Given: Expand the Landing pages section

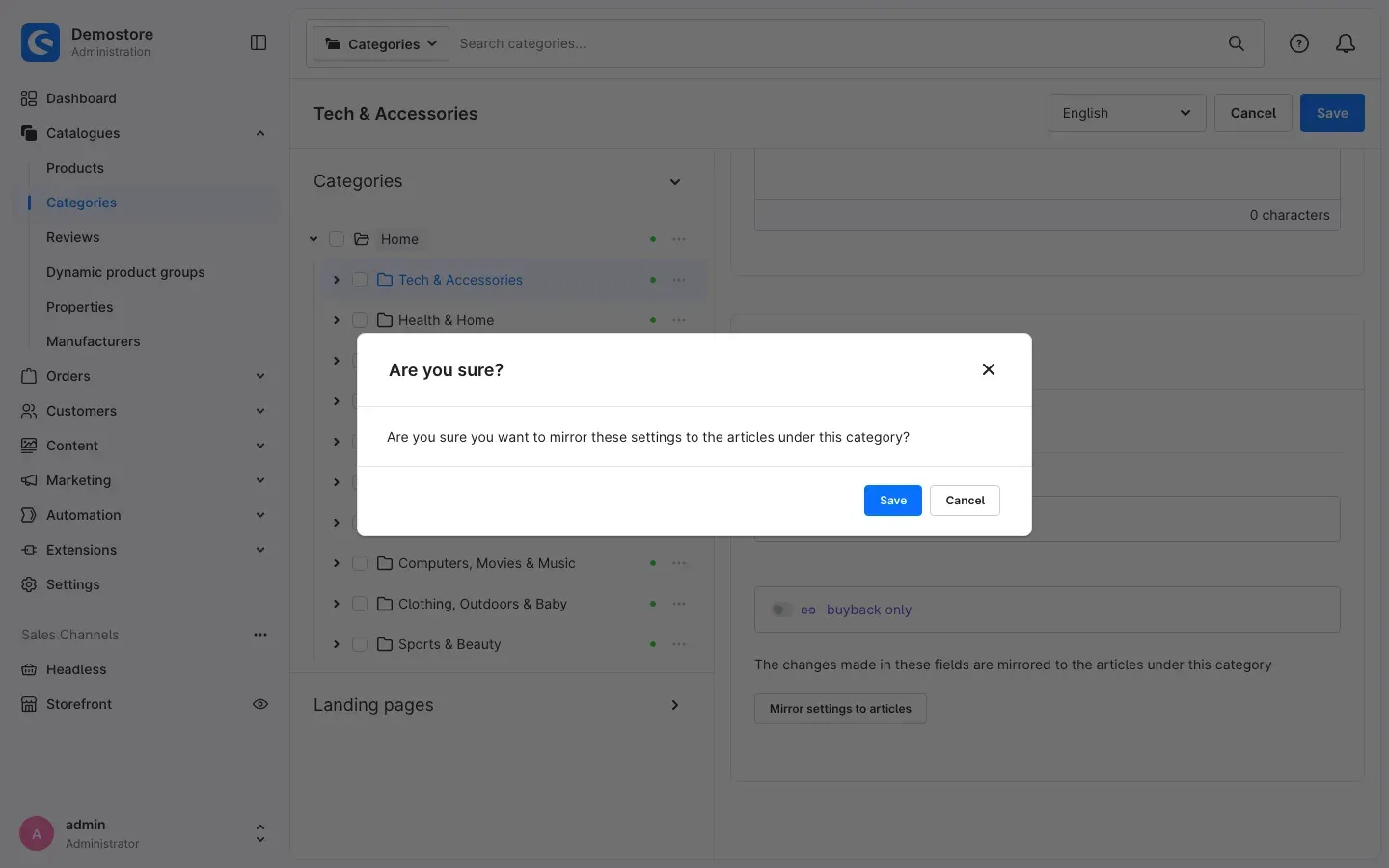Looking at the screenshot, I should (x=675, y=705).
